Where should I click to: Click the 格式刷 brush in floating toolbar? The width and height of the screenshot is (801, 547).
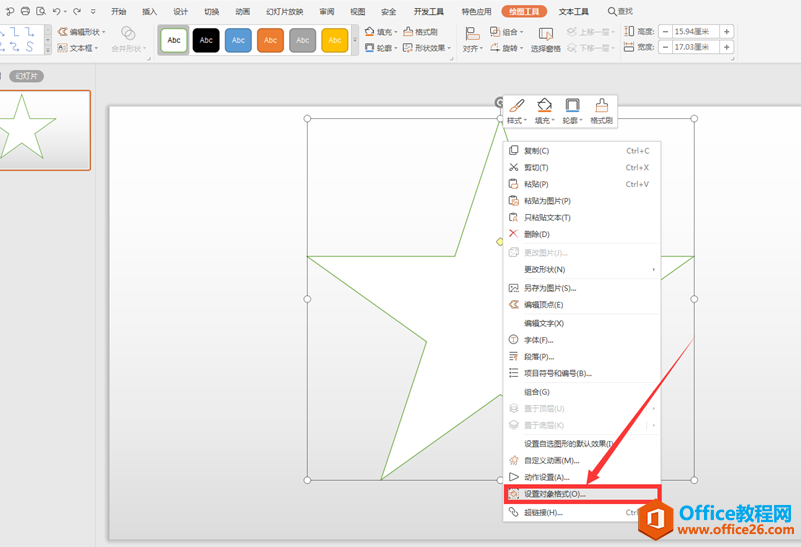(601, 110)
